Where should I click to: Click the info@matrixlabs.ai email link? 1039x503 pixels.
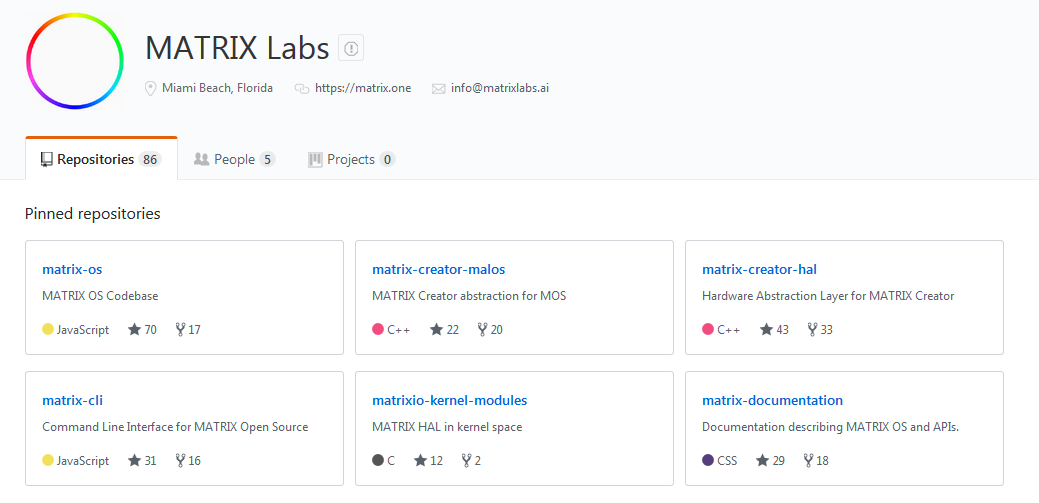coord(500,88)
